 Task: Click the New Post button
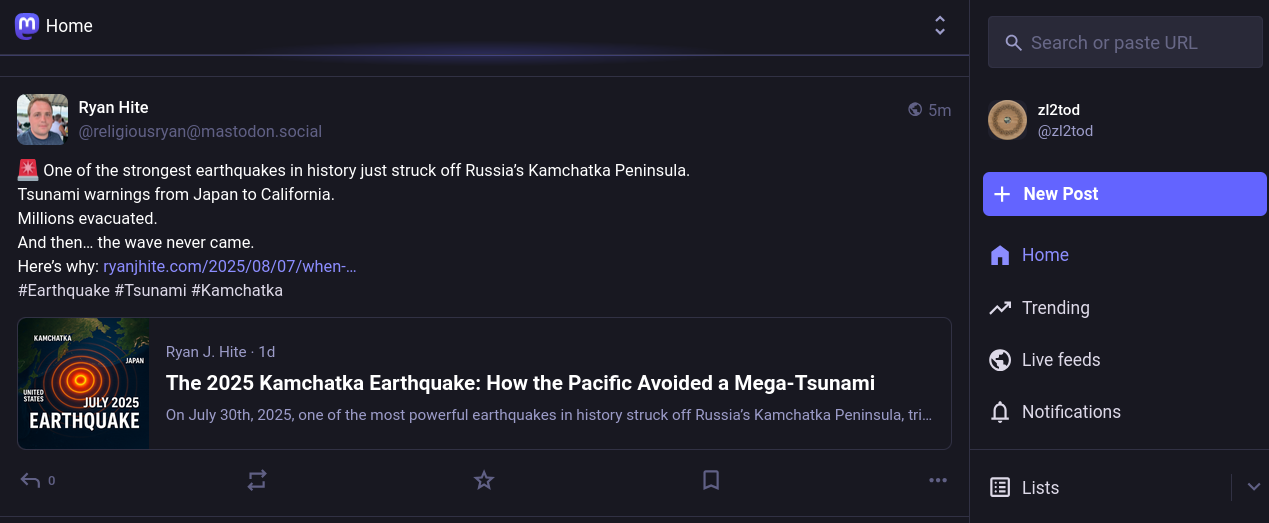(x=1124, y=194)
